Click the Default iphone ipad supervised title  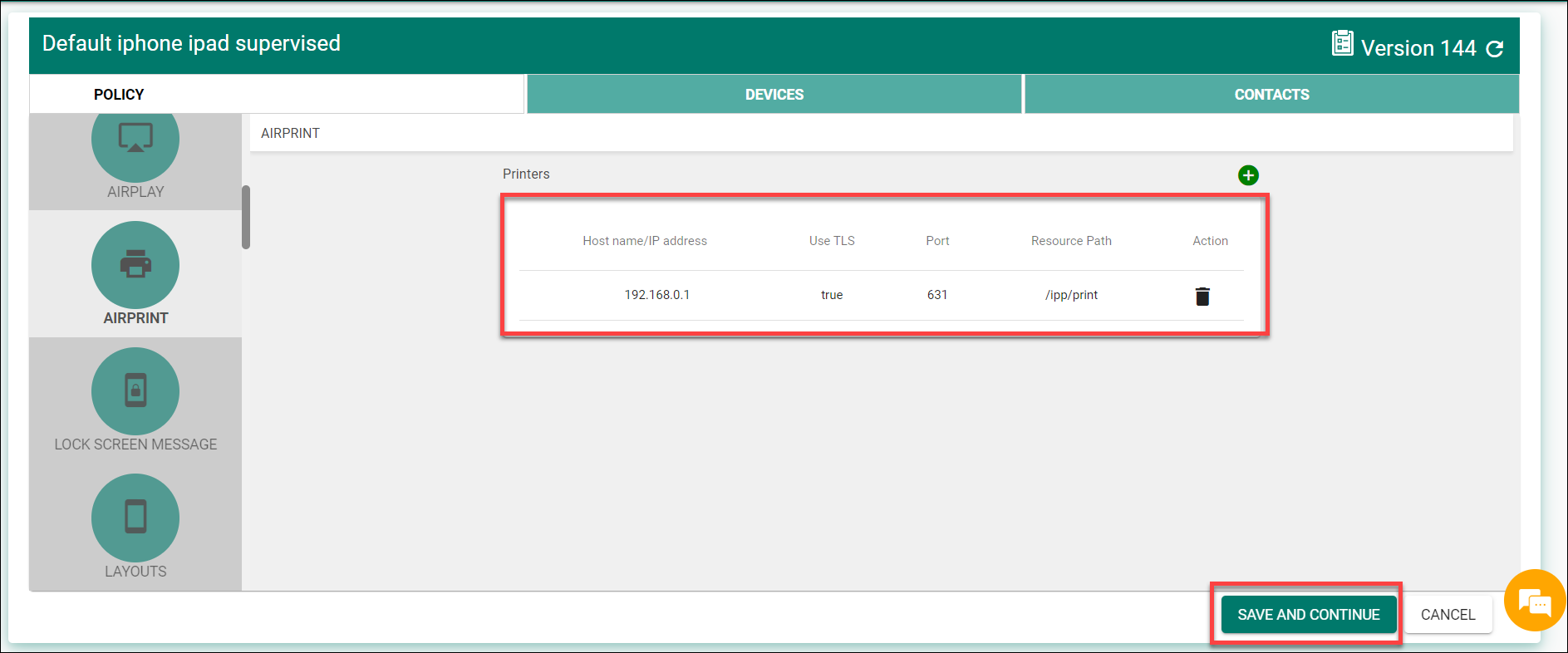[191, 43]
